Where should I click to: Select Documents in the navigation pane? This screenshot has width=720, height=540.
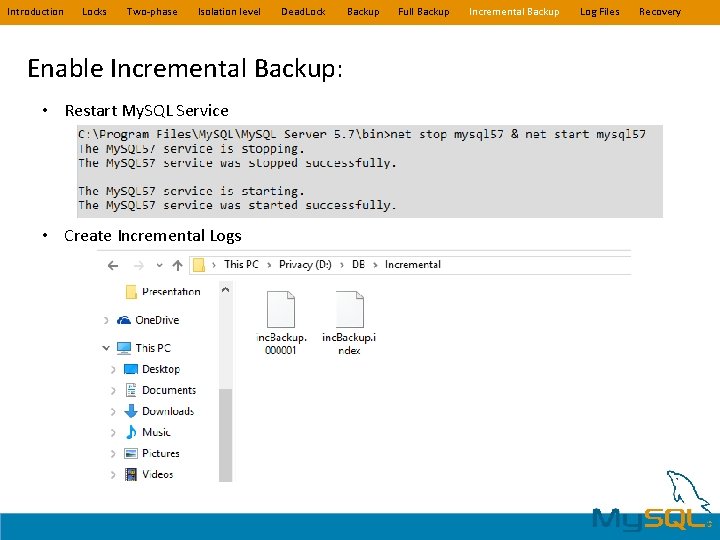point(169,390)
